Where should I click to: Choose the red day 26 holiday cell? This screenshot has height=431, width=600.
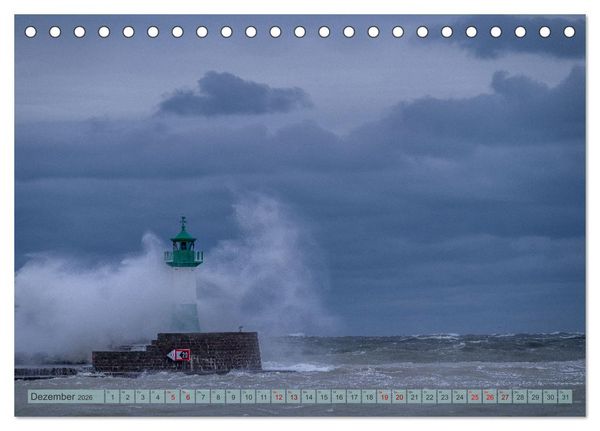pos(490,397)
